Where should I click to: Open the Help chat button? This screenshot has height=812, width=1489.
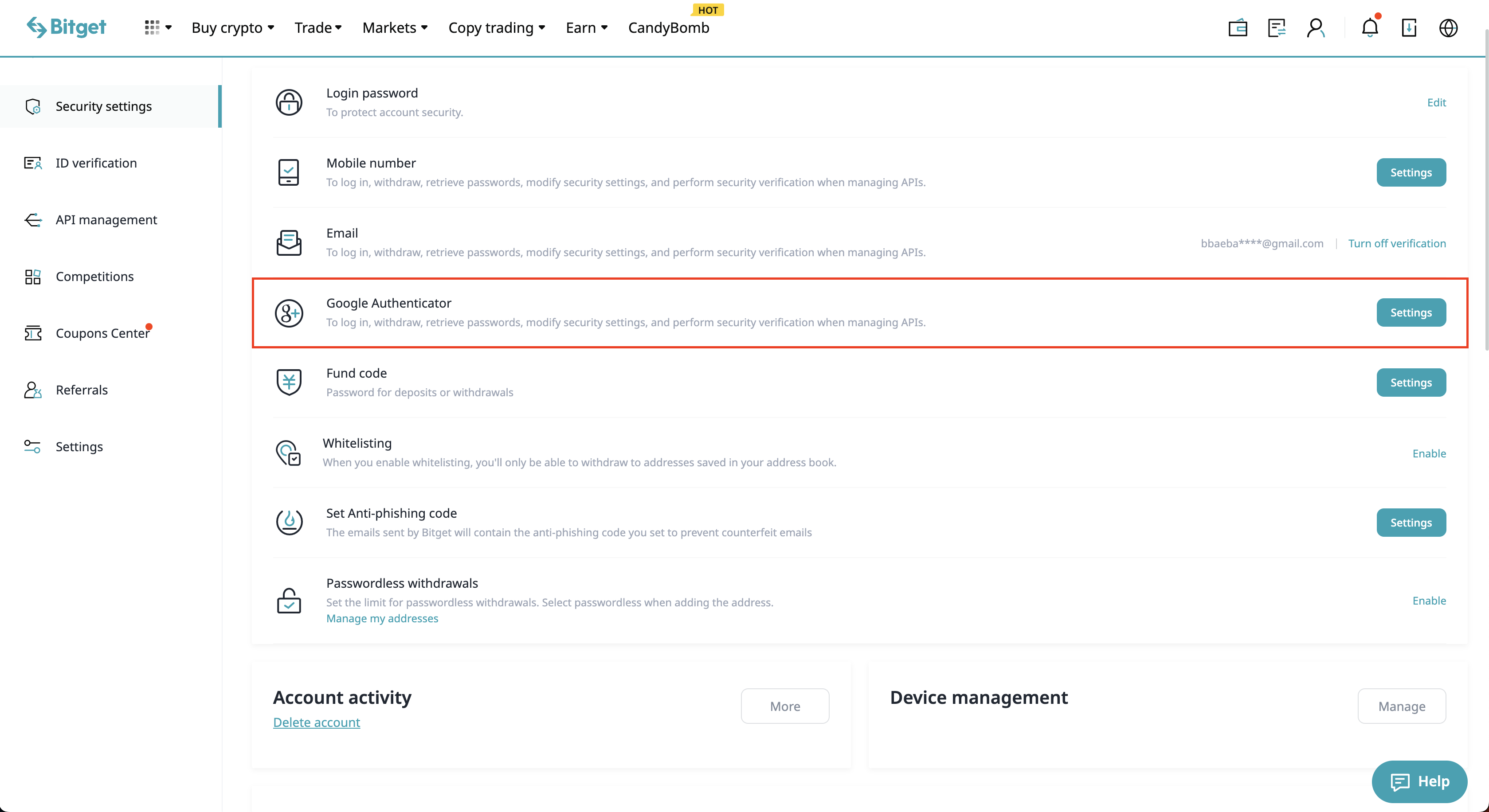click(x=1419, y=781)
